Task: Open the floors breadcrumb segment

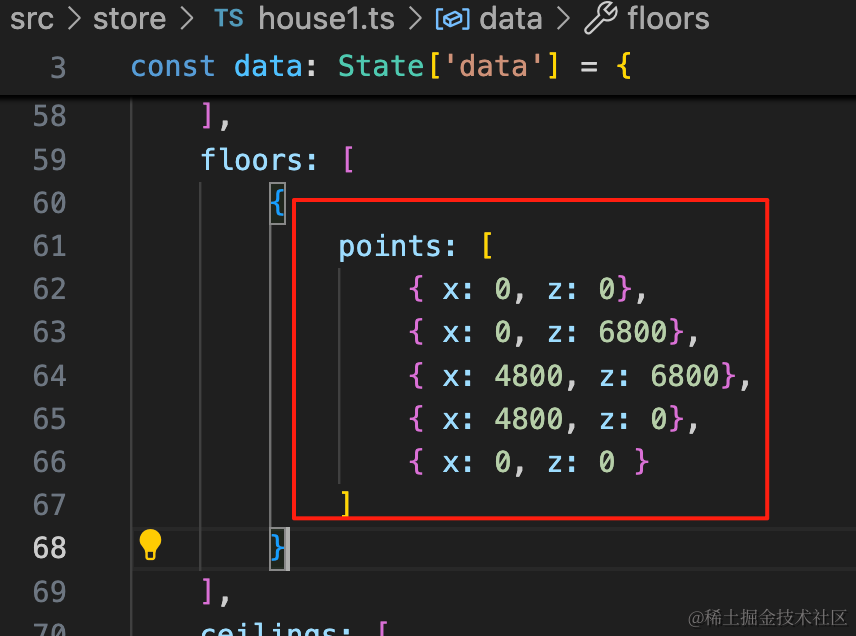Action: 668,19
